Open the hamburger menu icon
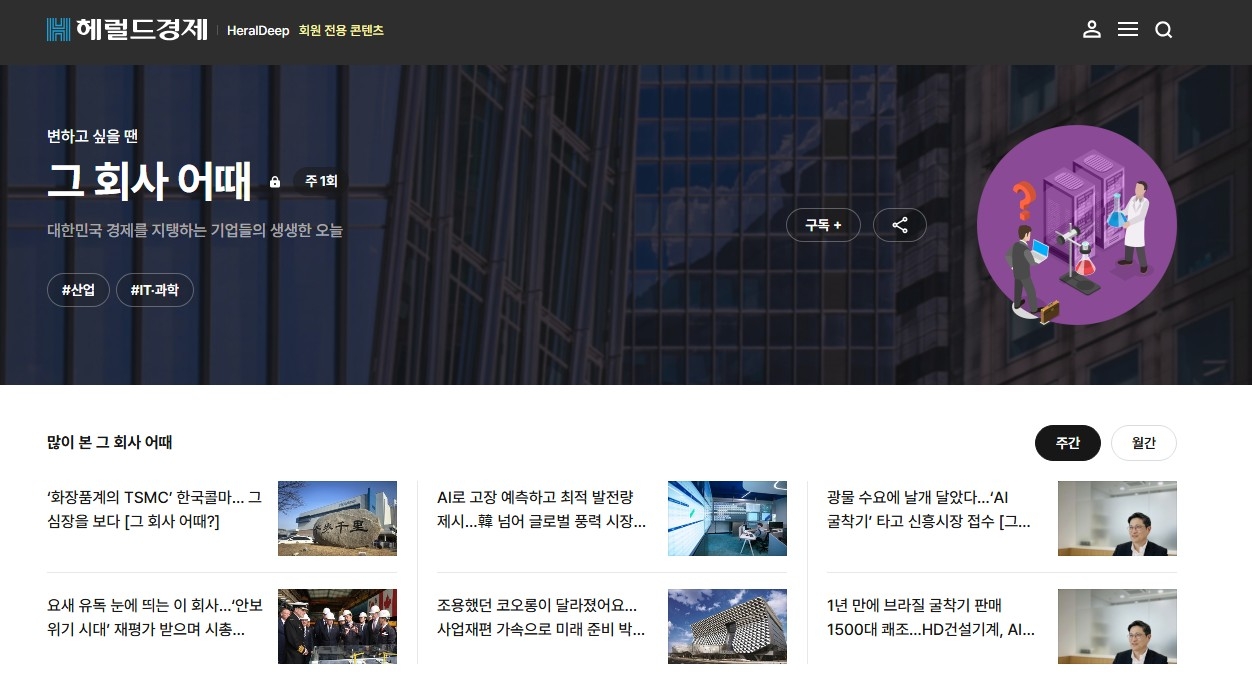This screenshot has height=692, width=1252. pyautogui.click(x=1128, y=30)
